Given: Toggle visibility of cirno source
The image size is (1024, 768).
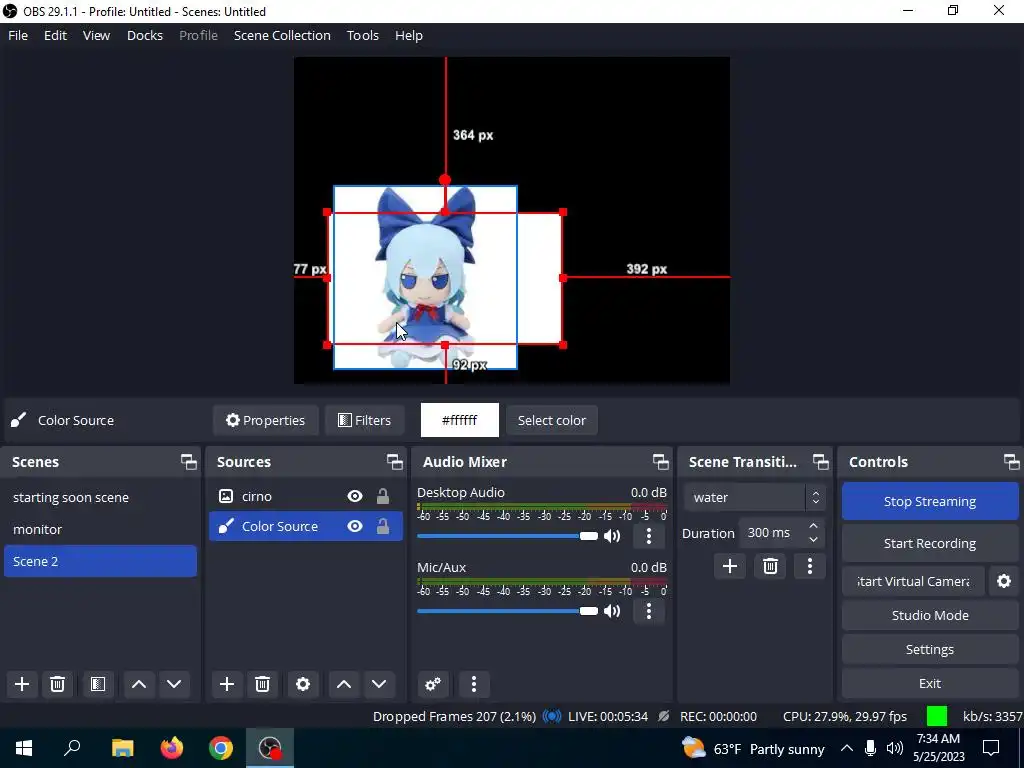Looking at the screenshot, I should tap(355, 496).
